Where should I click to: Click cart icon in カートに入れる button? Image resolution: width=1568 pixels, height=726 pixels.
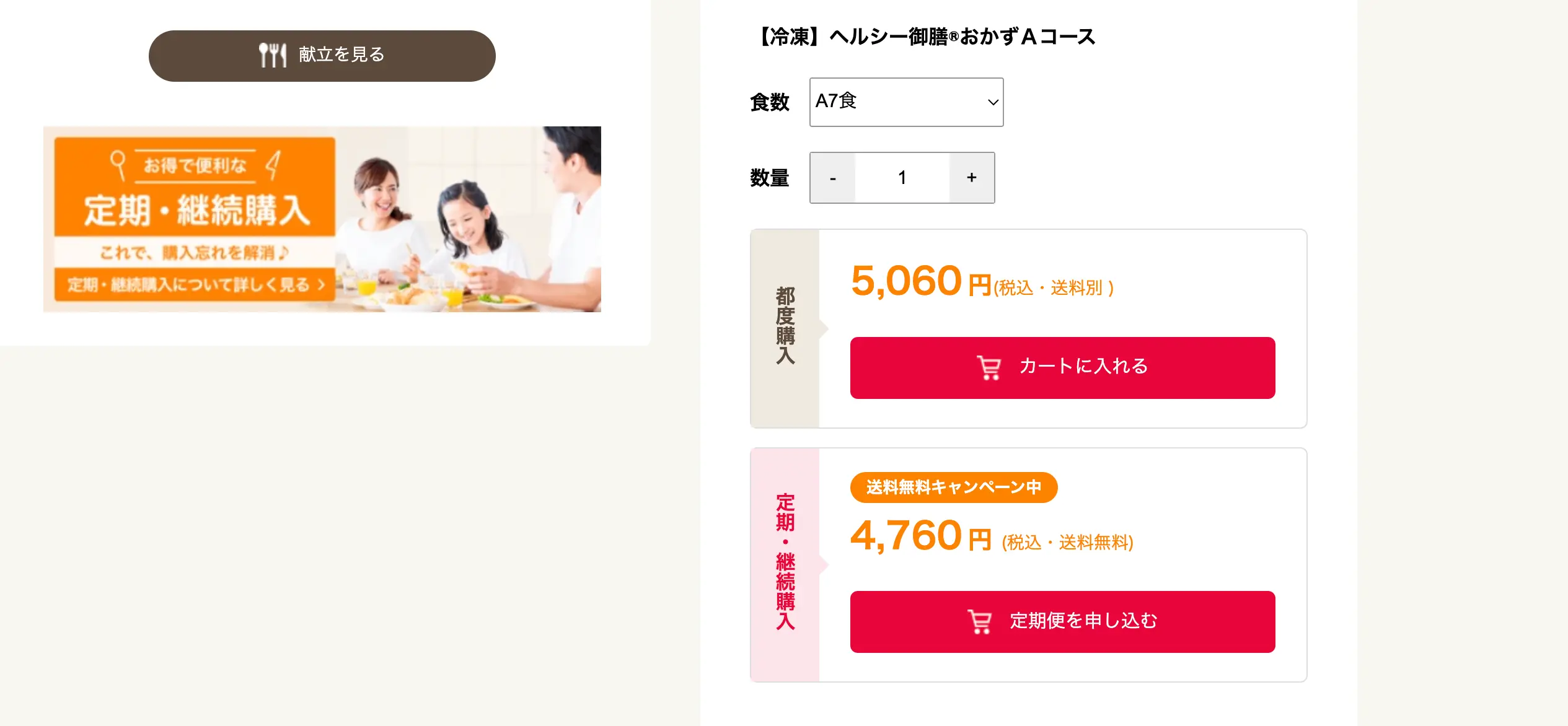989,367
